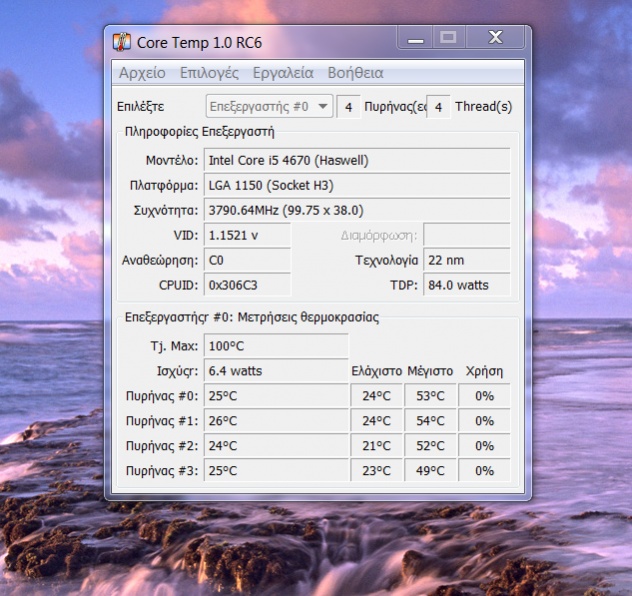Click the Πληροφορίες Επεξεργαστή group label
The width and height of the screenshot is (632, 596).
200,132
